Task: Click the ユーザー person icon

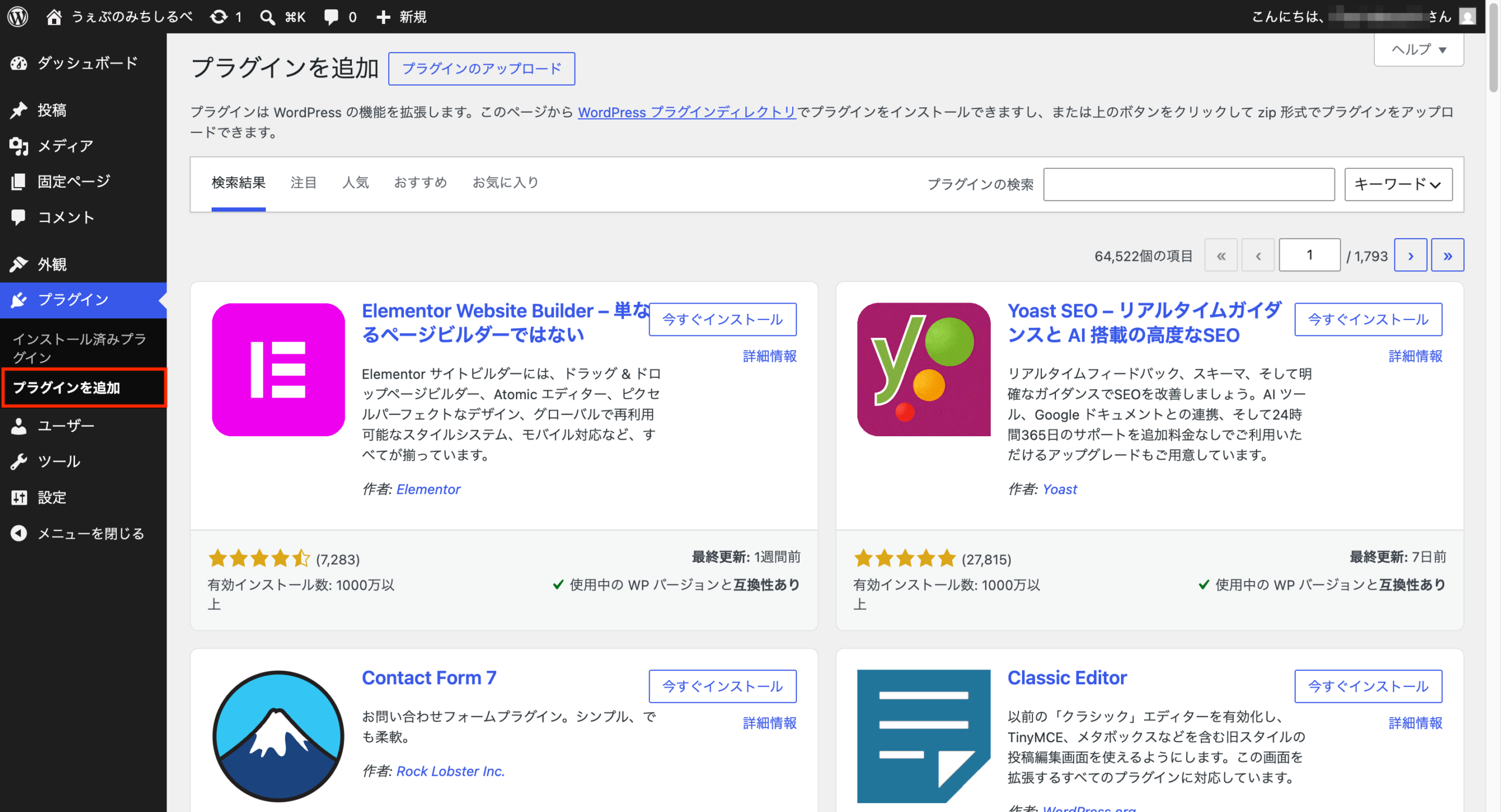Action: click(19, 426)
